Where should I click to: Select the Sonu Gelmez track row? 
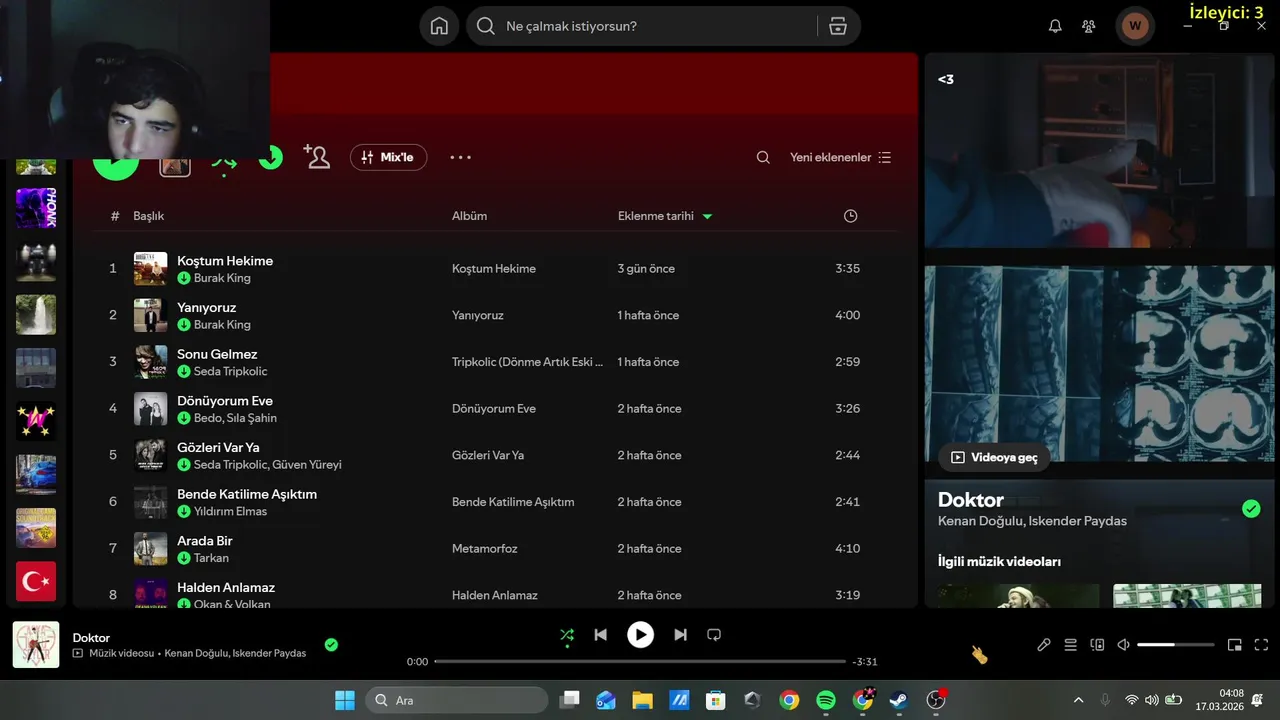[x=496, y=362]
